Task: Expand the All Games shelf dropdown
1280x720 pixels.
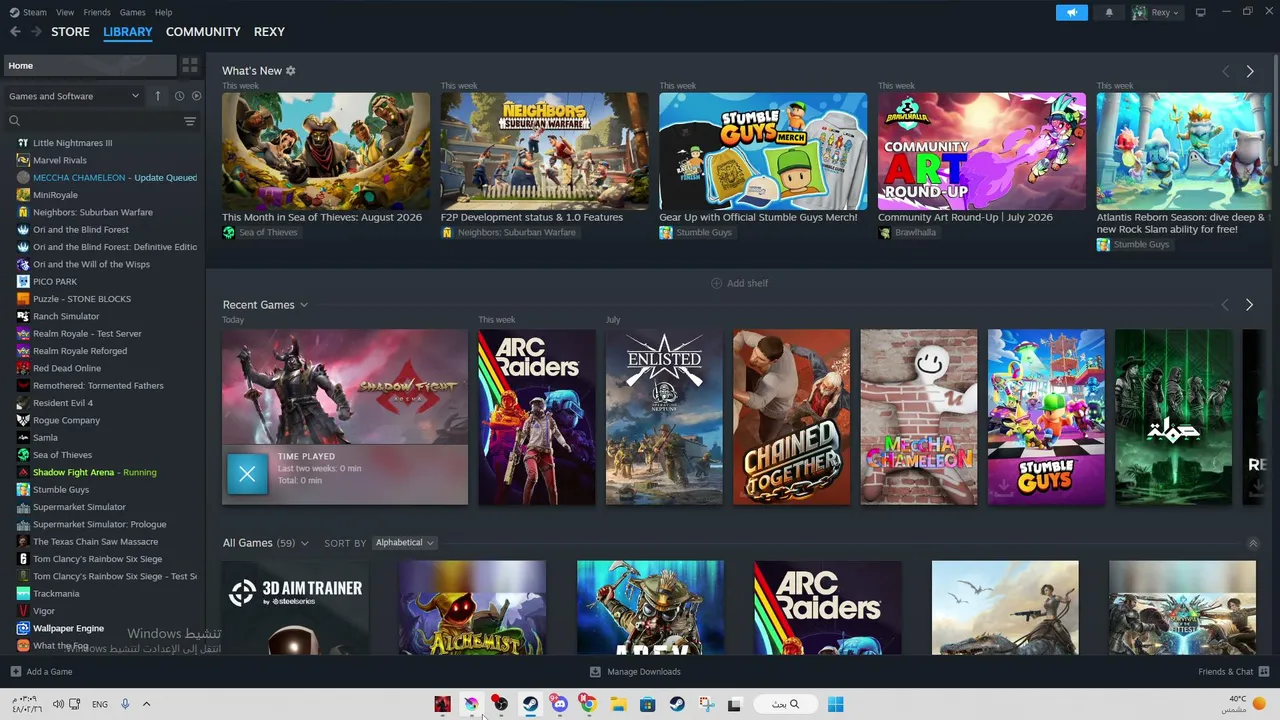Action: [304, 543]
